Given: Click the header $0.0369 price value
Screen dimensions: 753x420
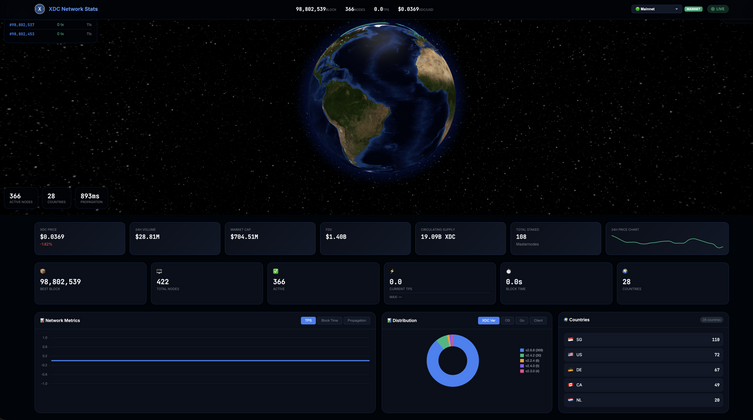Looking at the screenshot, I should click(408, 9).
